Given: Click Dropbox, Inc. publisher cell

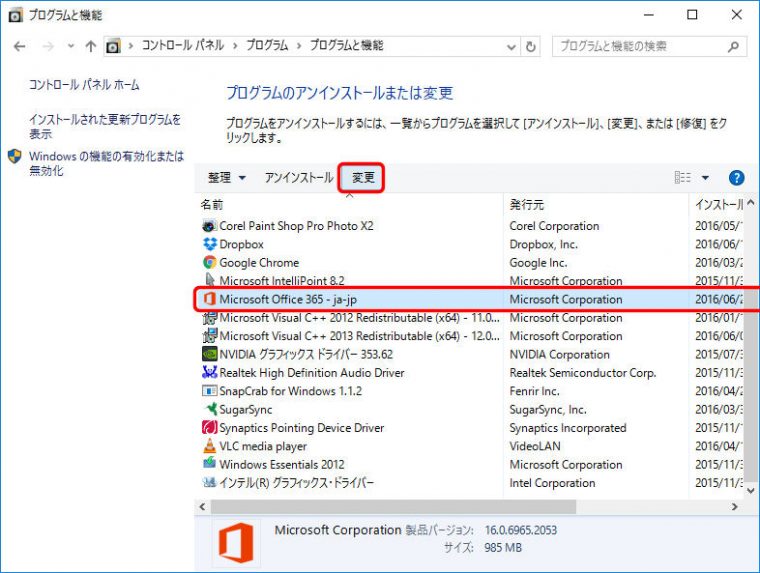Looking at the screenshot, I should pos(543,244).
